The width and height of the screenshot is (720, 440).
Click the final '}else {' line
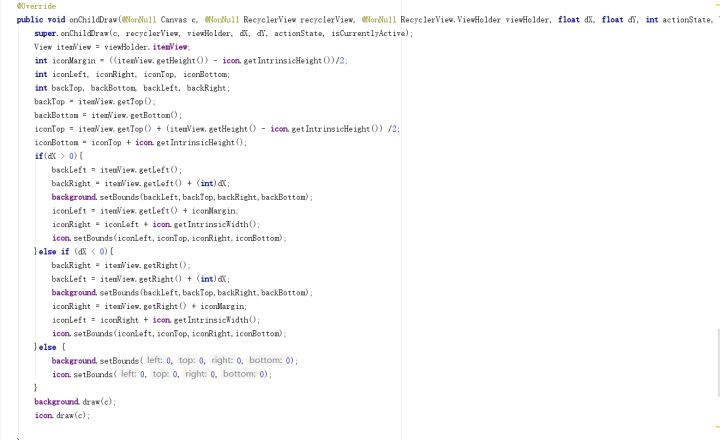click(50, 347)
